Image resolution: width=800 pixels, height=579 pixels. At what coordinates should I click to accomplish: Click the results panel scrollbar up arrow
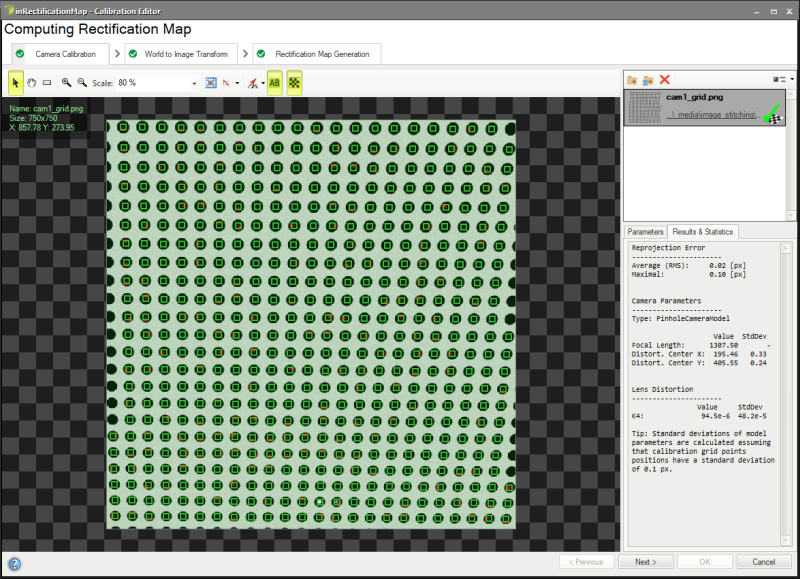(786, 248)
